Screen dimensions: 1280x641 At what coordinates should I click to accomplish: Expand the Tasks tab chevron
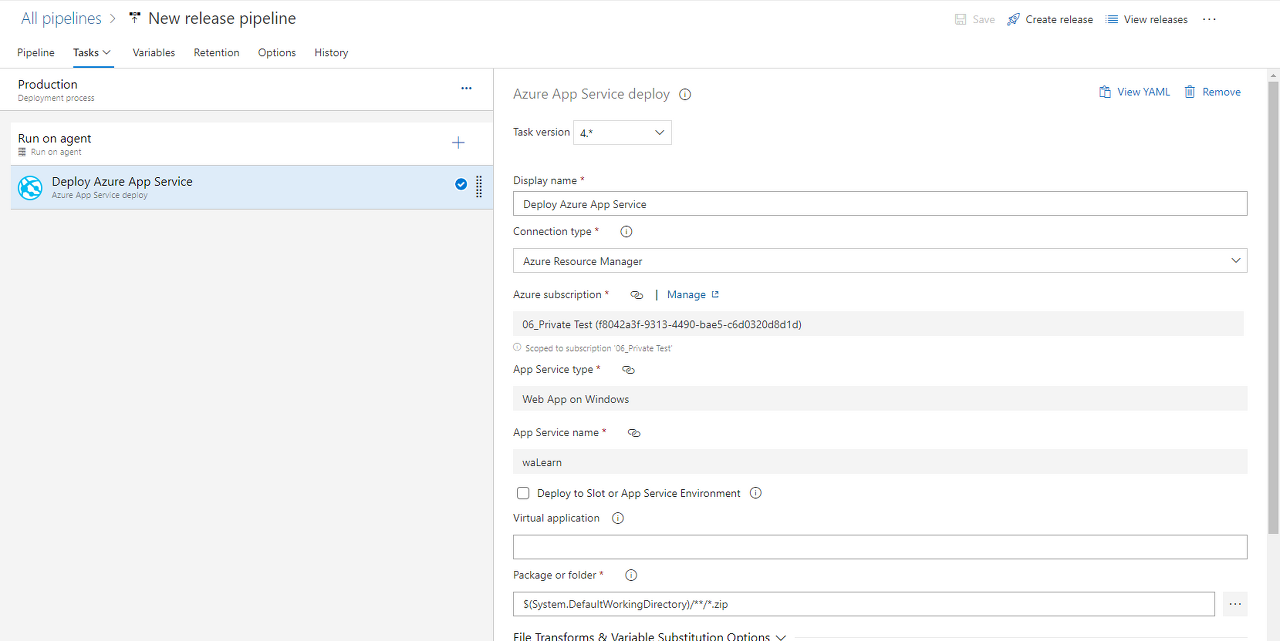[x=107, y=53]
